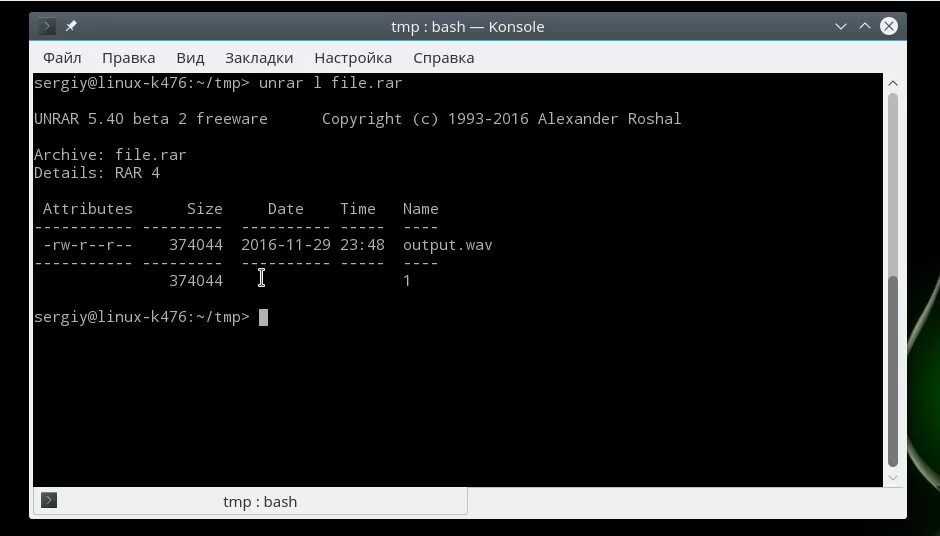Open the Закладки menu
Image resolution: width=940 pixels, height=536 pixels.
[259, 58]
